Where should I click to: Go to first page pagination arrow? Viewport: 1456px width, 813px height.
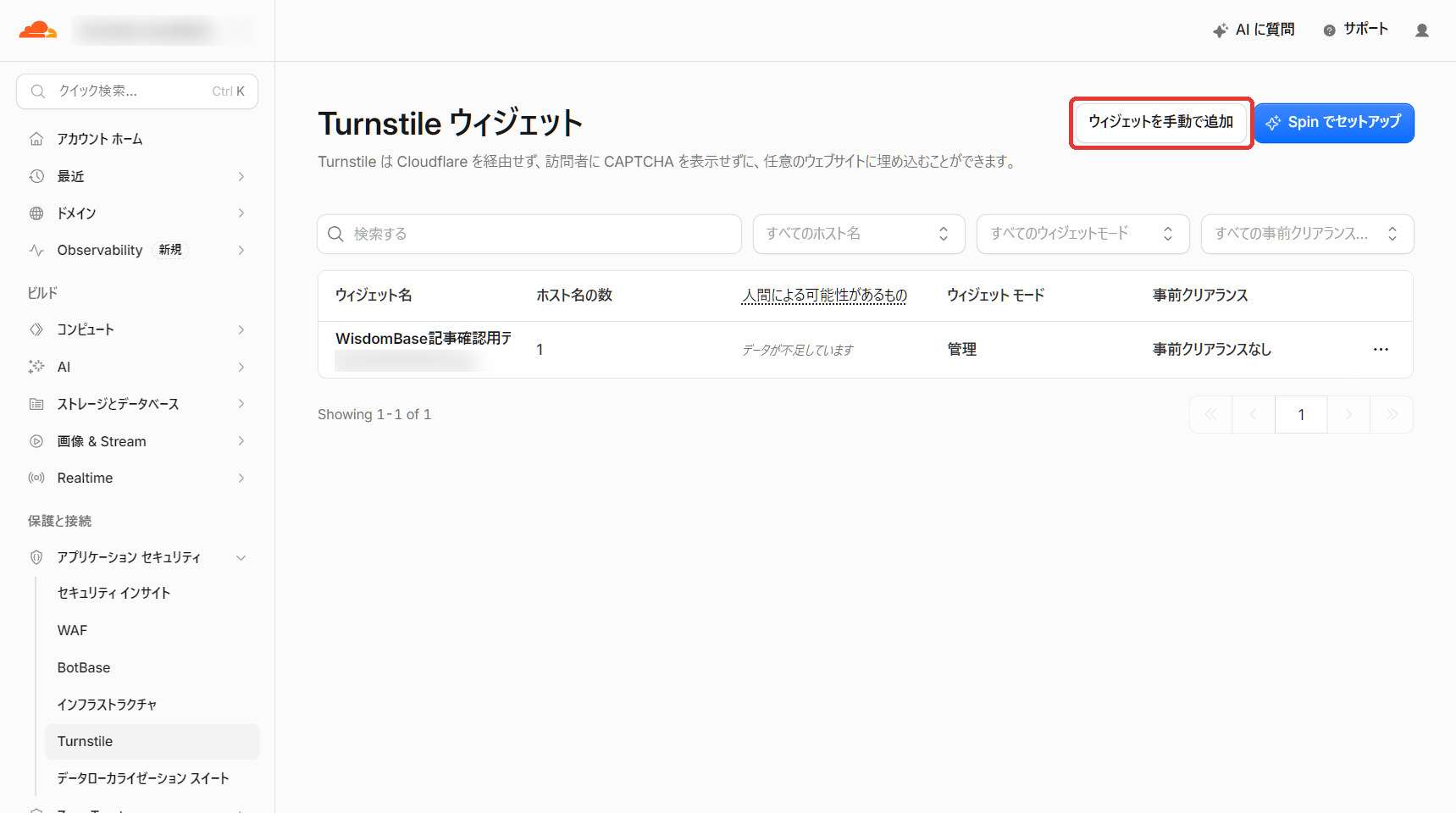(x=1211, y=414)
